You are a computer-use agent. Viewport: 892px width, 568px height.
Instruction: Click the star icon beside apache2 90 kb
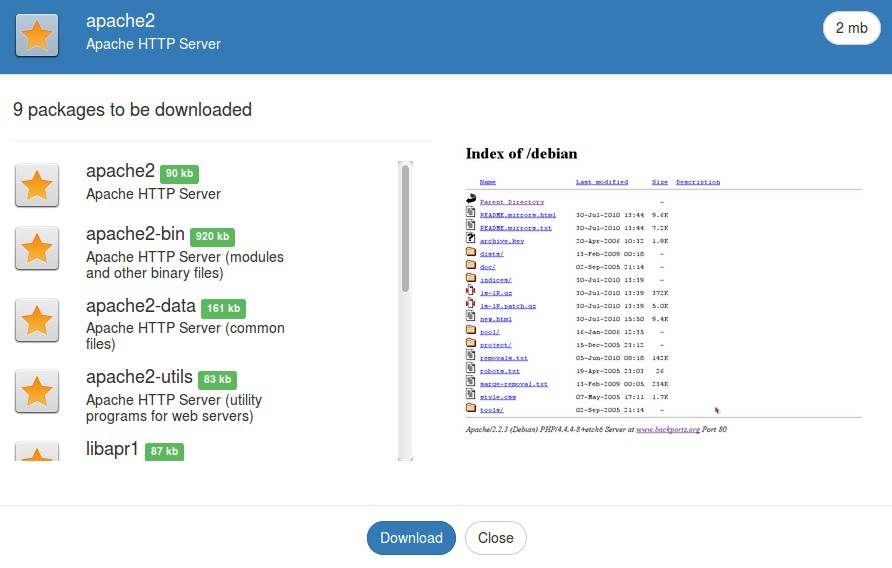click(37, 185)
